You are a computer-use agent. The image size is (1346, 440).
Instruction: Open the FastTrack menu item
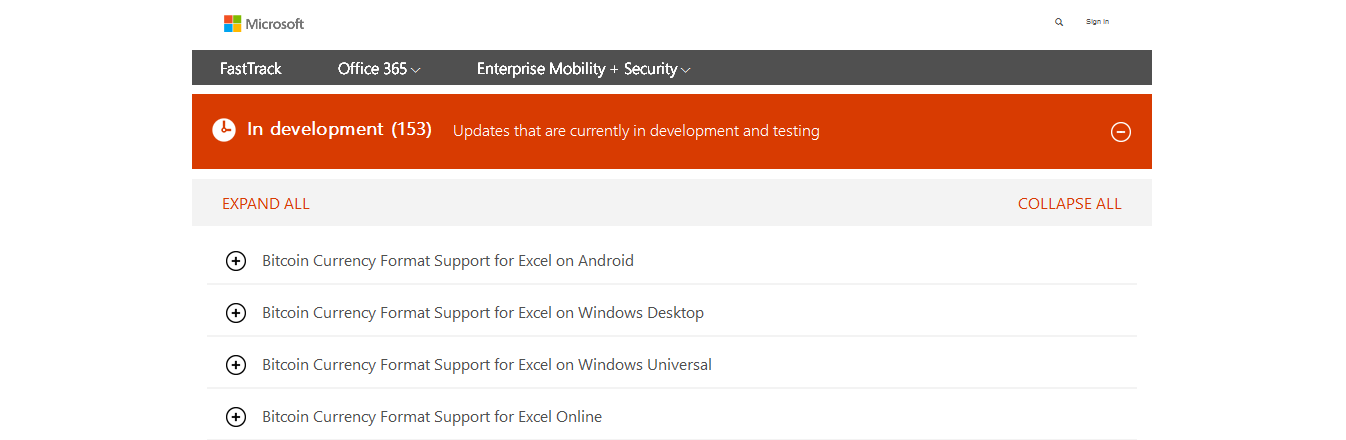click(x=251, y=69)
